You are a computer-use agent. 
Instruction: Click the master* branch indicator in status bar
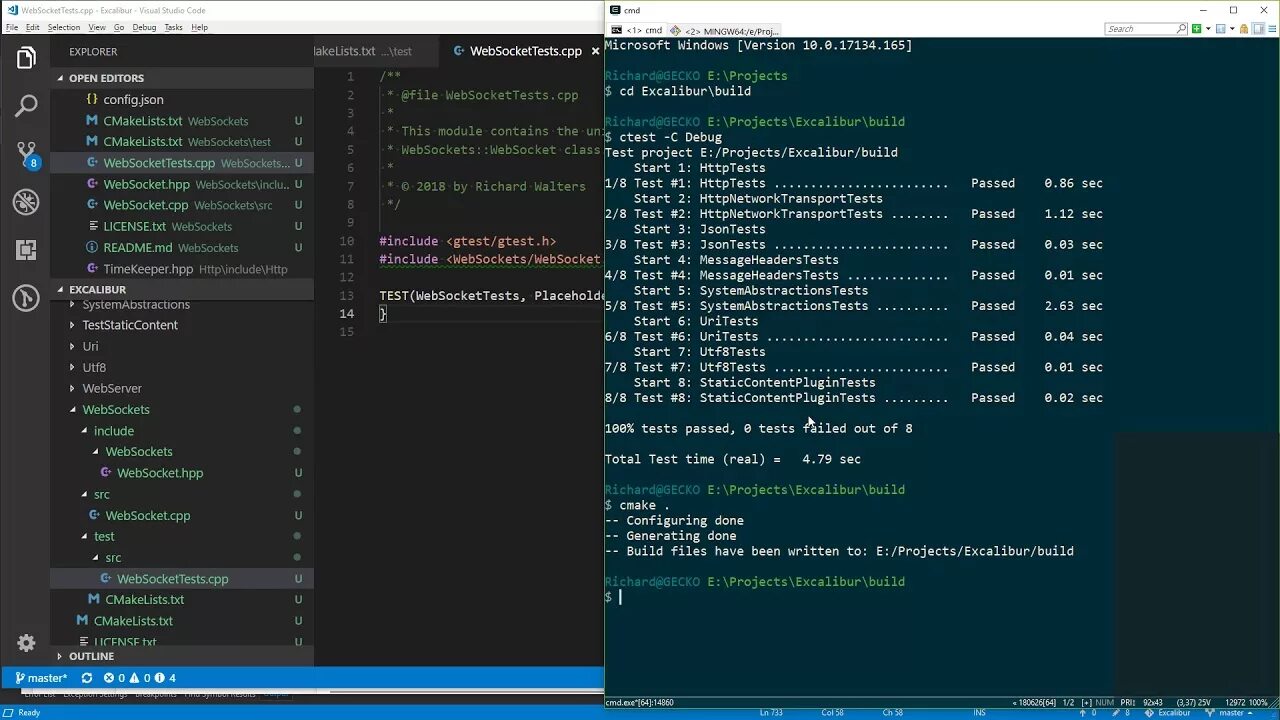click(x=42, y=678)
